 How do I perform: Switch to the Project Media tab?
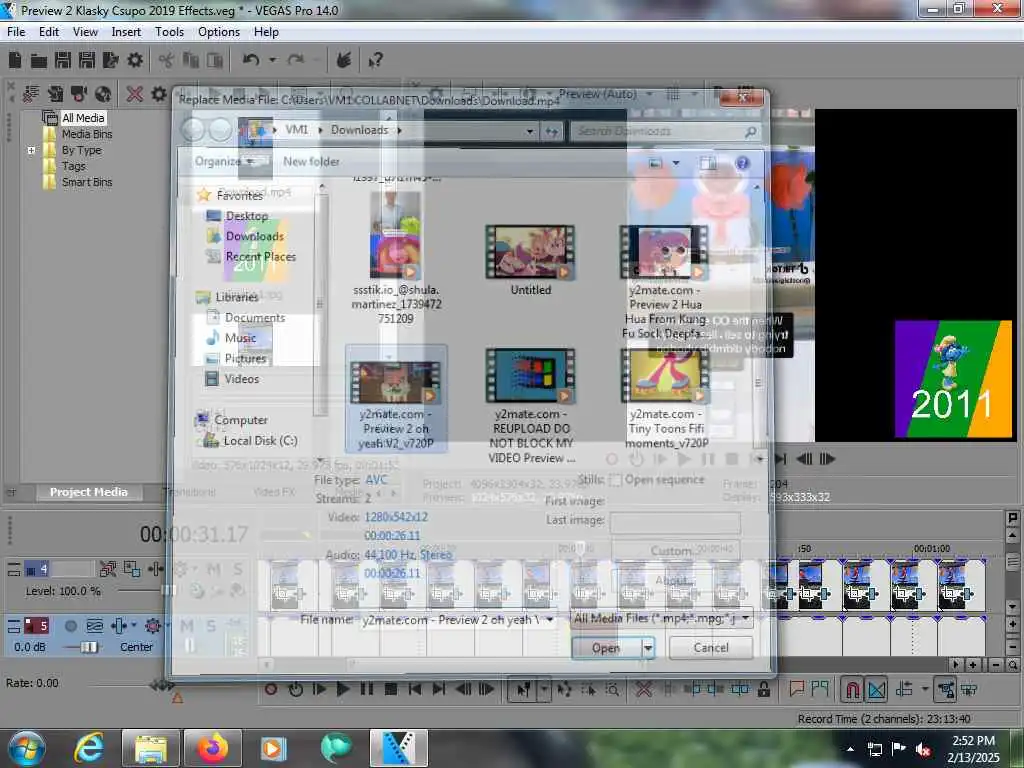pos(89,492)
